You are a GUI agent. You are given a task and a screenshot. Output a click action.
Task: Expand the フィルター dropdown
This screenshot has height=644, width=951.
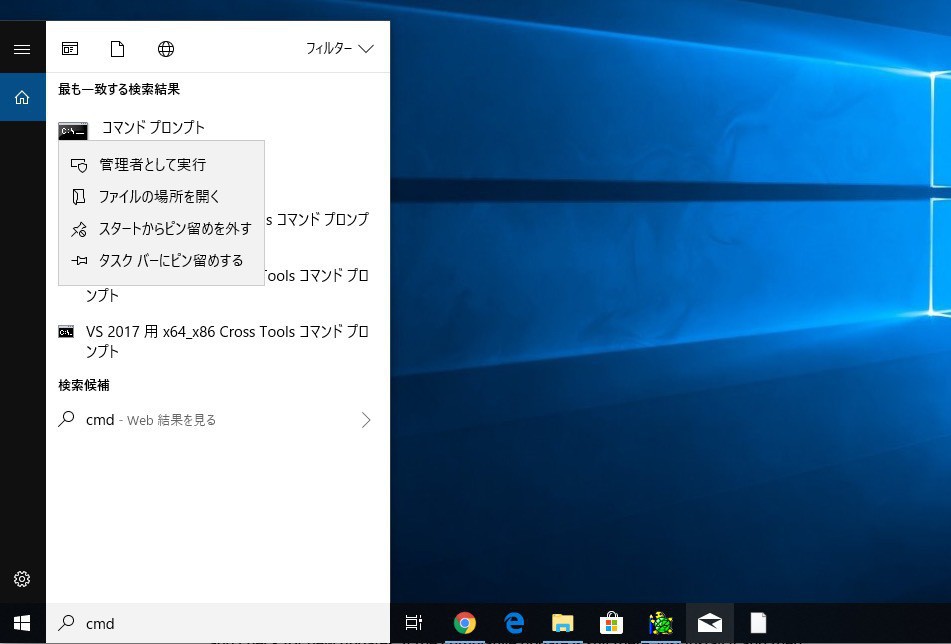click(339, 49)
